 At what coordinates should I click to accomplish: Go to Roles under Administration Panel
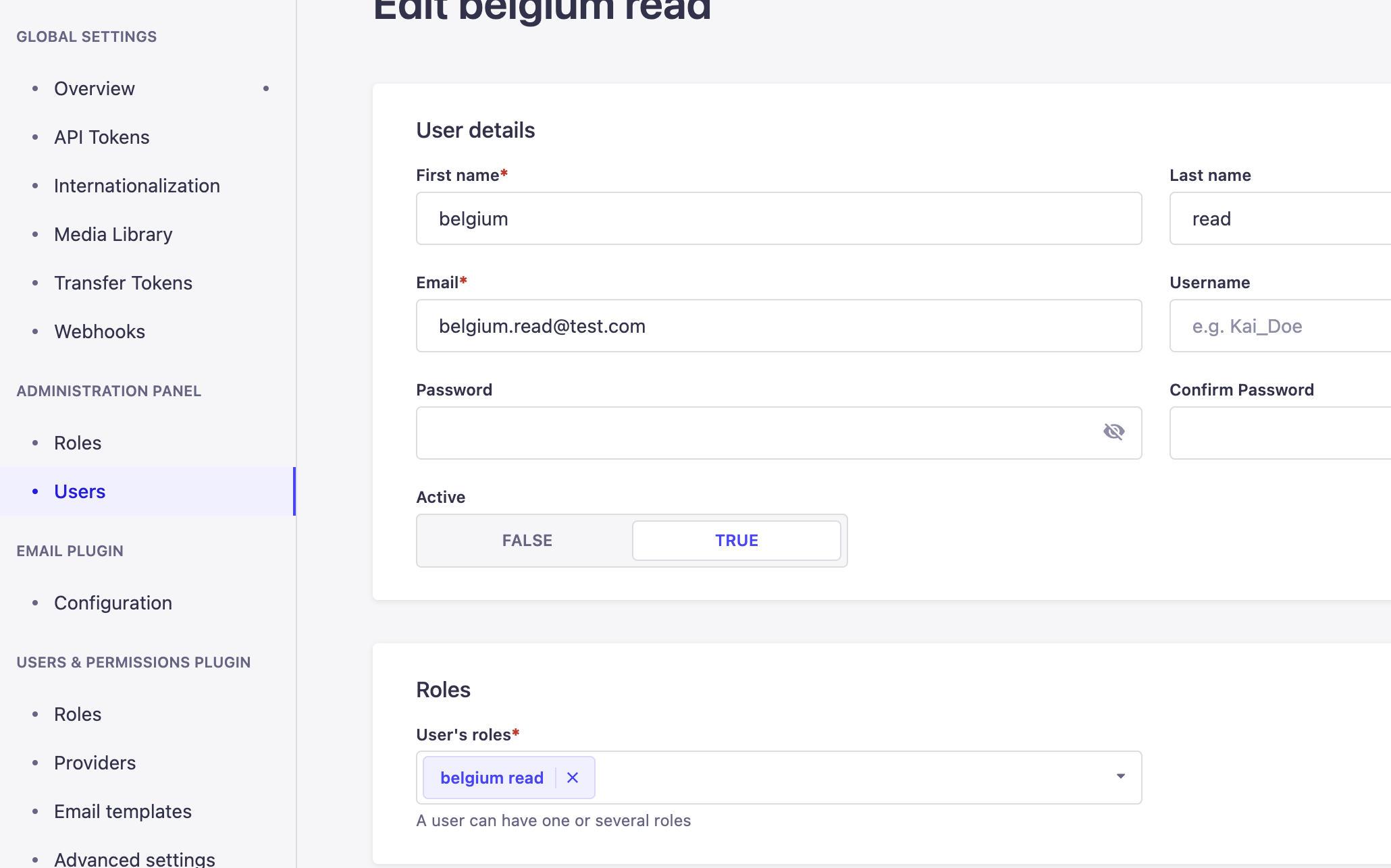pos(77,442)
